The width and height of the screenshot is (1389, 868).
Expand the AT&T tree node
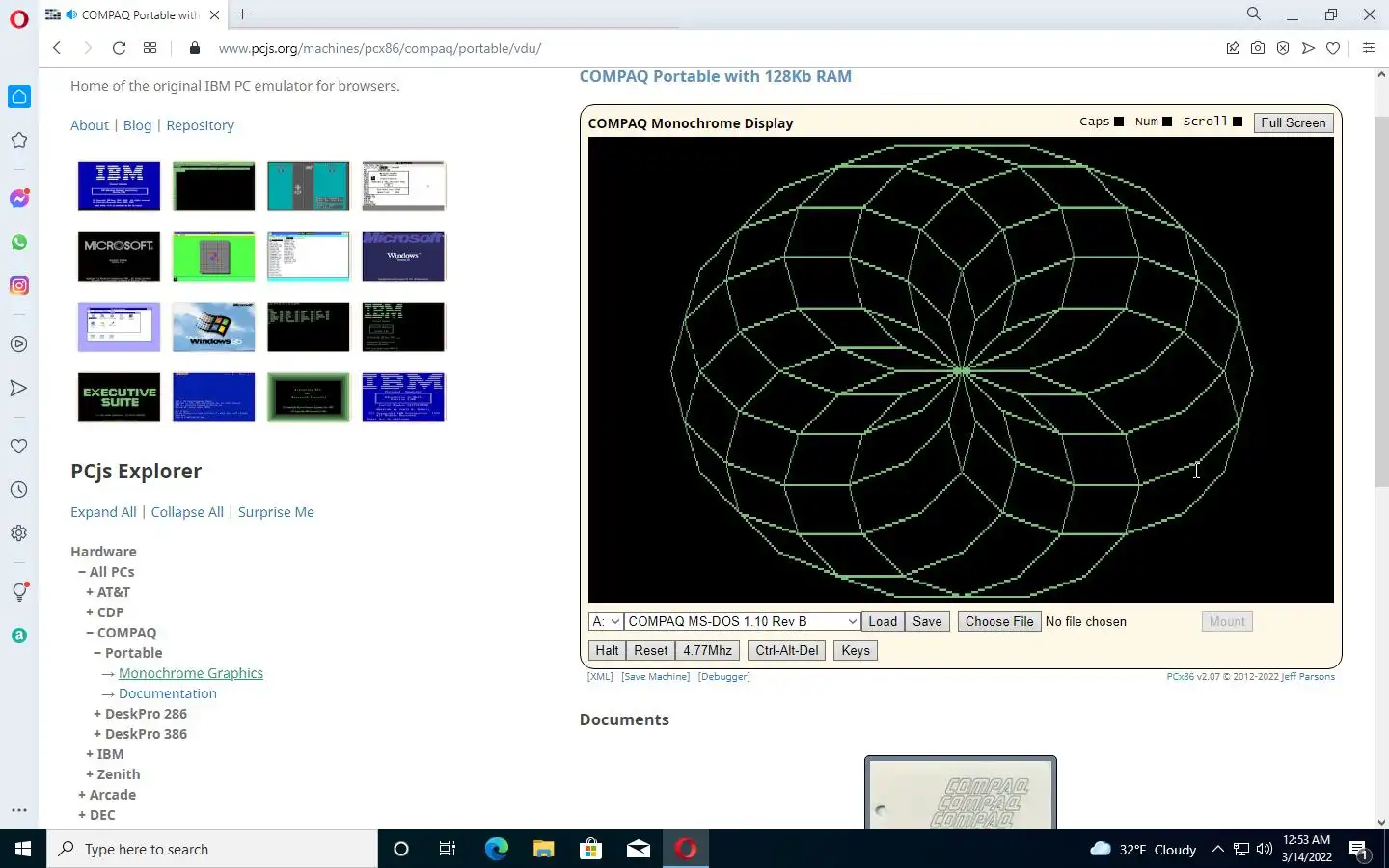coord(90,592)
